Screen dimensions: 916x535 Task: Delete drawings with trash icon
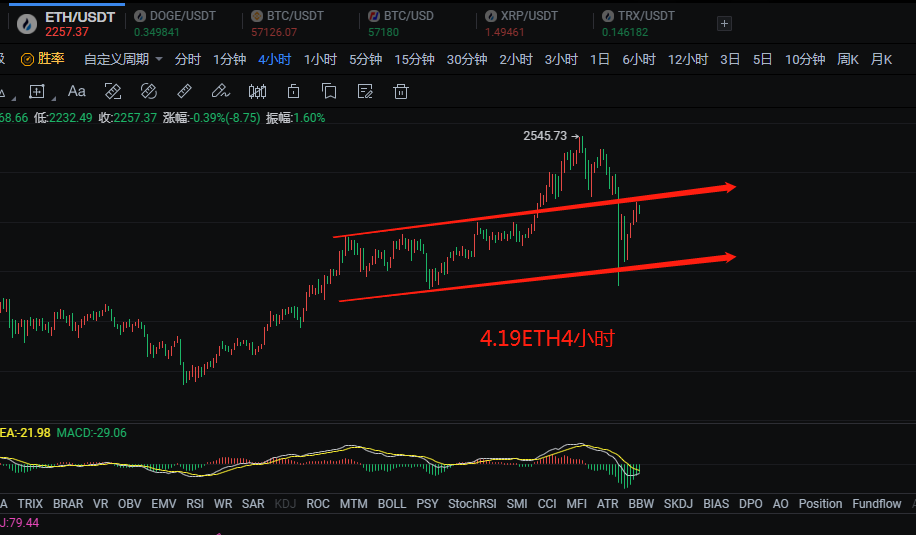401,92
